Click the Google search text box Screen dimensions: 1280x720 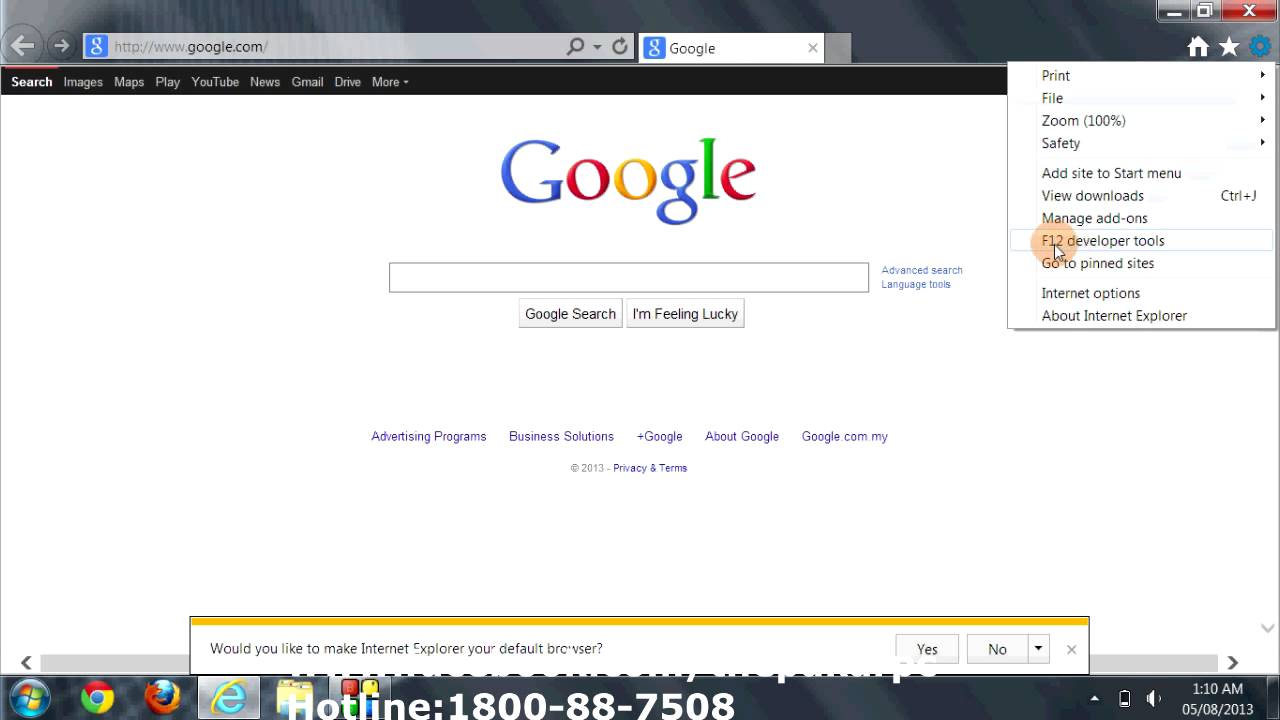[x=629, y=277]
